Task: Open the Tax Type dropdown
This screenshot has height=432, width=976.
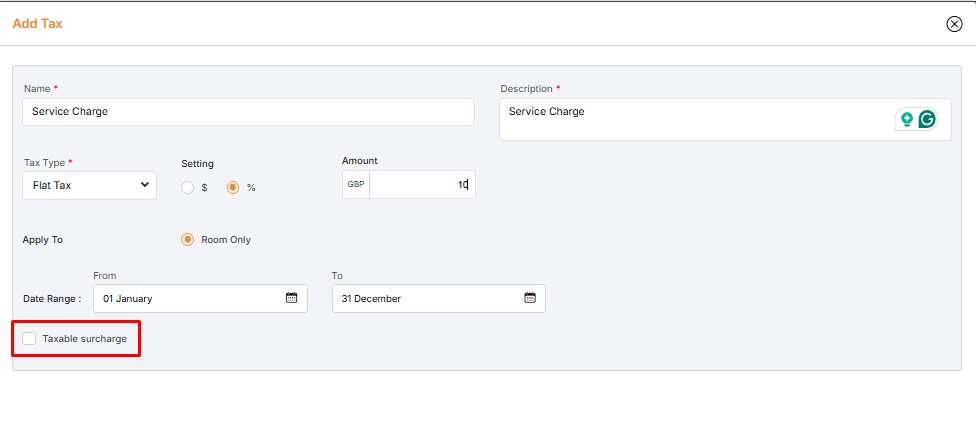Action: (x=89, y=185)
